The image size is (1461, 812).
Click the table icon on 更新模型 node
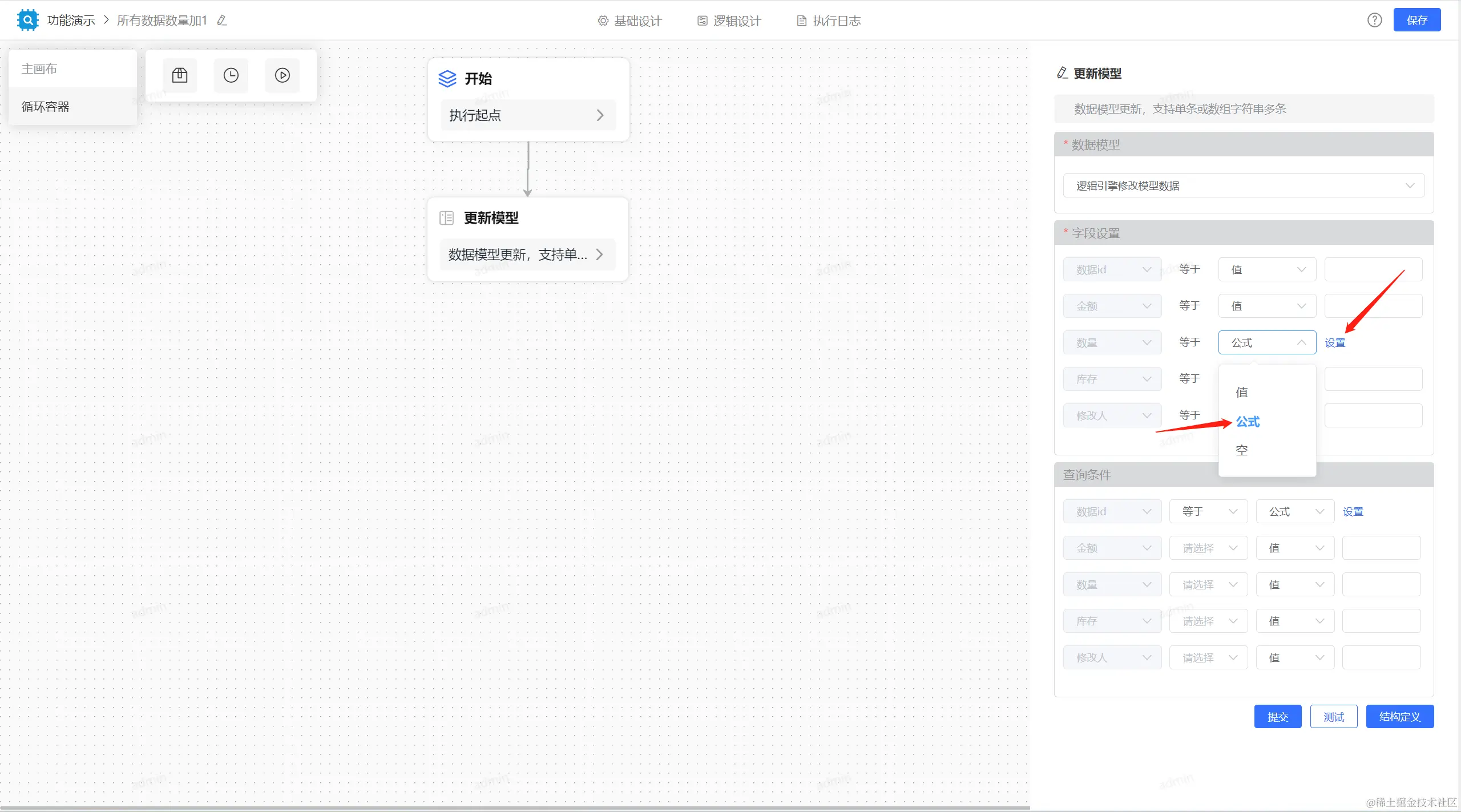point(446,218)
